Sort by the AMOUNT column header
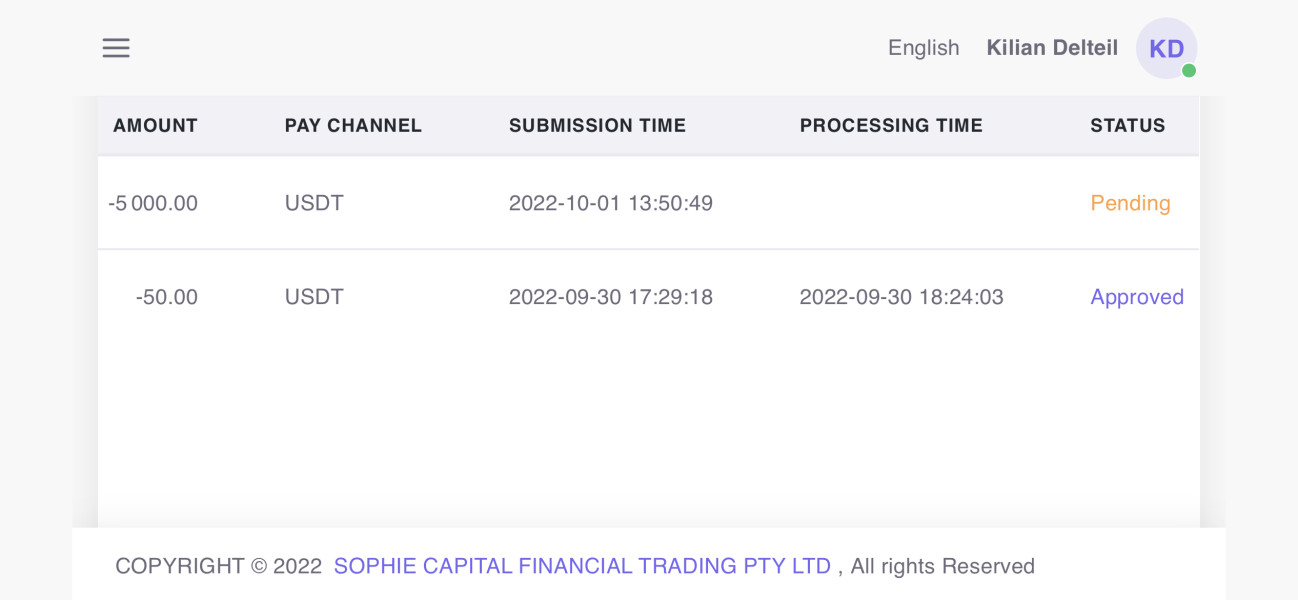Viewport: 1298px width, 600px height. [x=155, y=126]
